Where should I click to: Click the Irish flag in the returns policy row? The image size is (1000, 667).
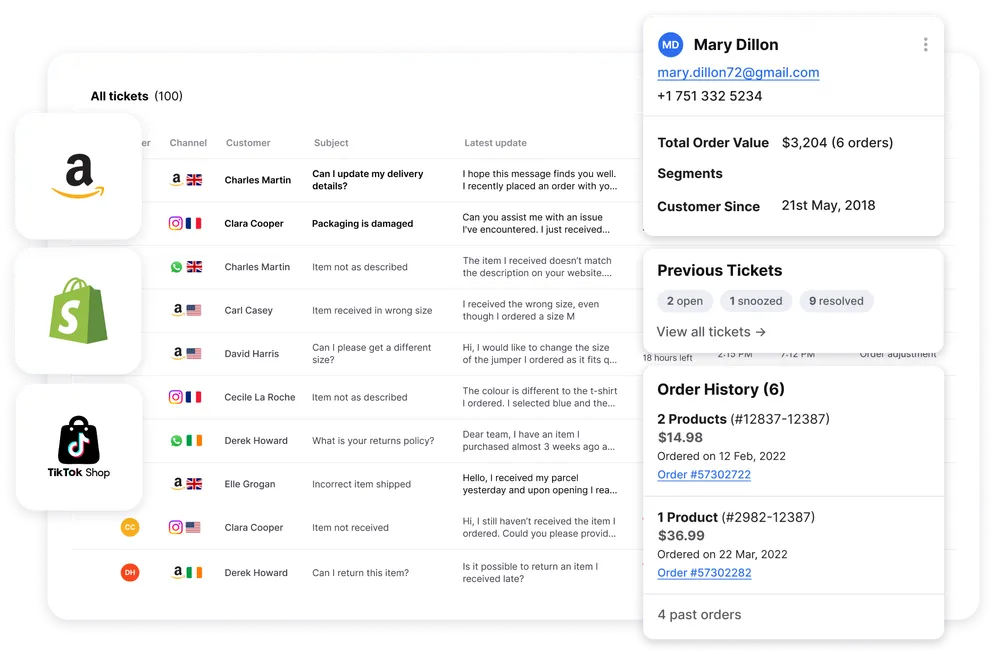pos(195,441)
